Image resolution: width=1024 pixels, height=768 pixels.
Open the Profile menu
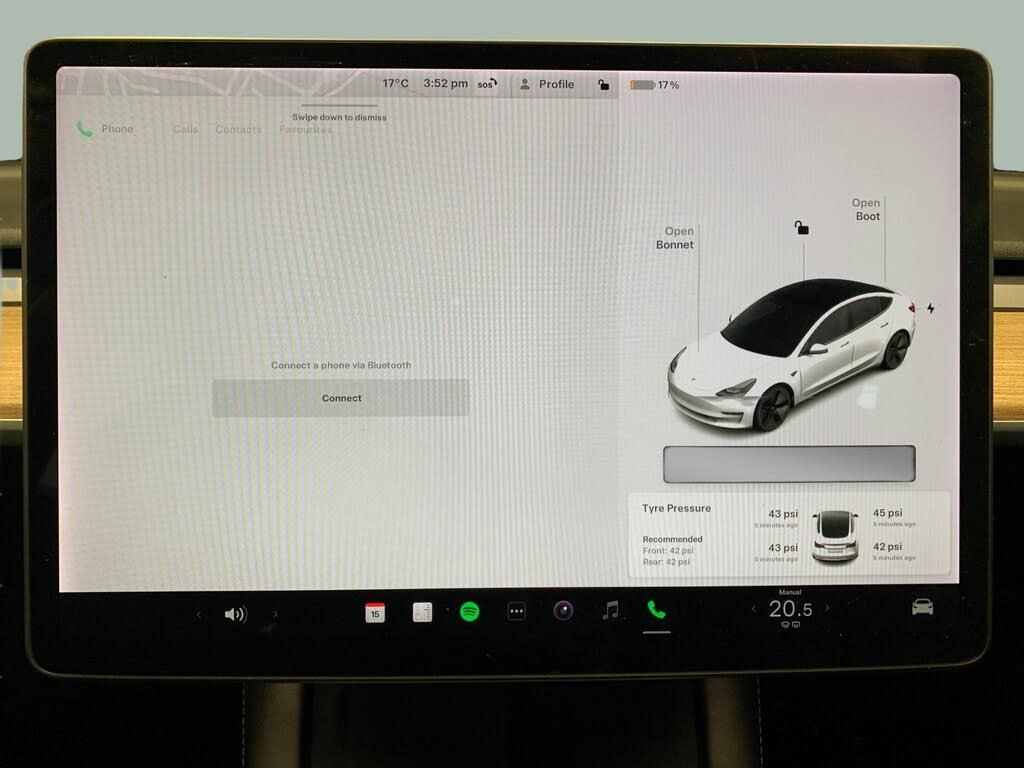547,84
